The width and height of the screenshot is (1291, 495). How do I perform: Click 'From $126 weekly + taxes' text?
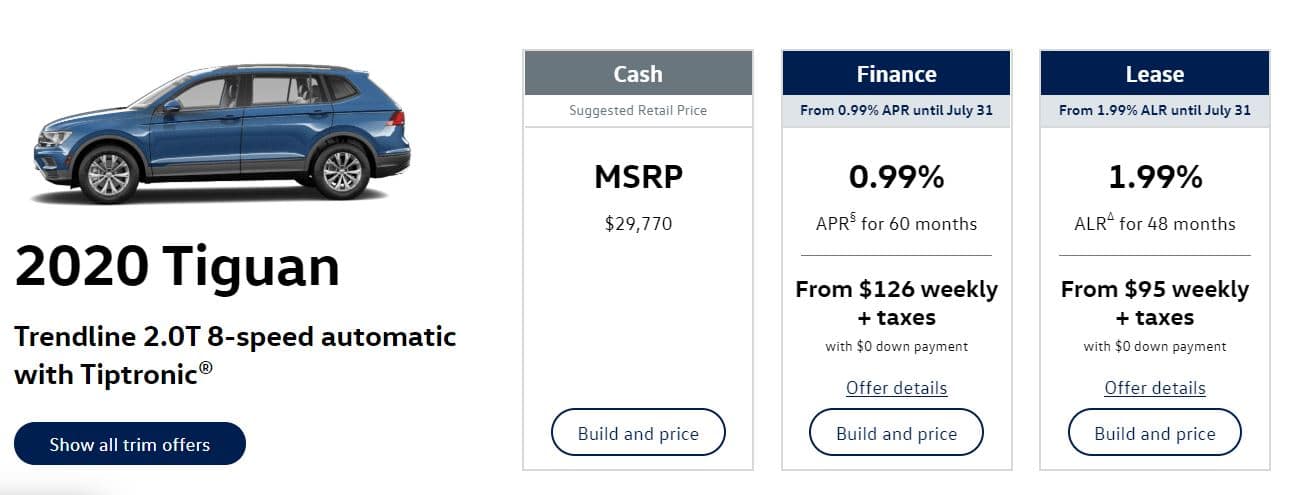(x=896, y=303)
